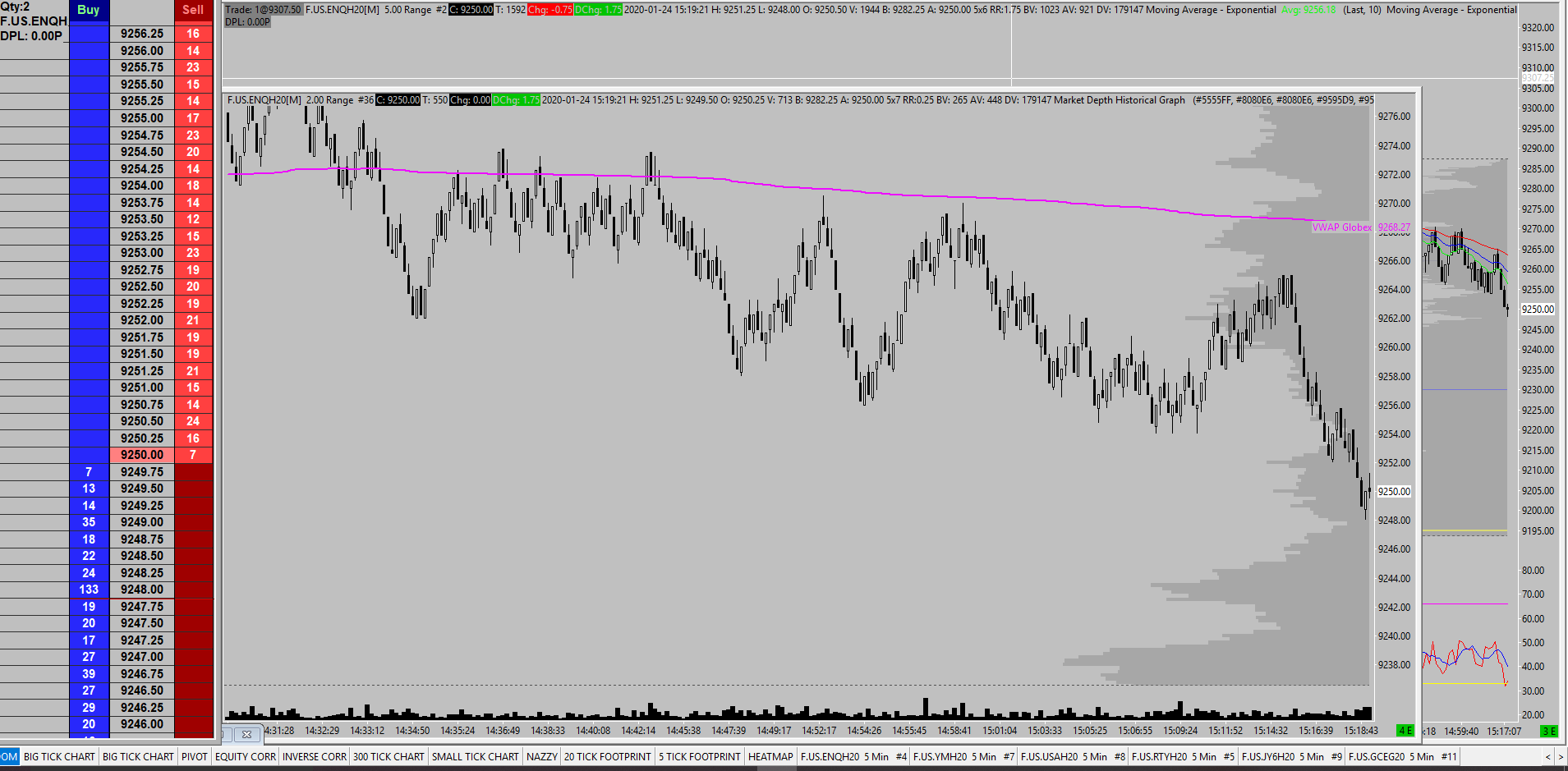This screenshot has width=1568, height=771.
Task: Open the F.US.RTYH20 5 Min #5 tab
Action: [x=1183, y=757]
